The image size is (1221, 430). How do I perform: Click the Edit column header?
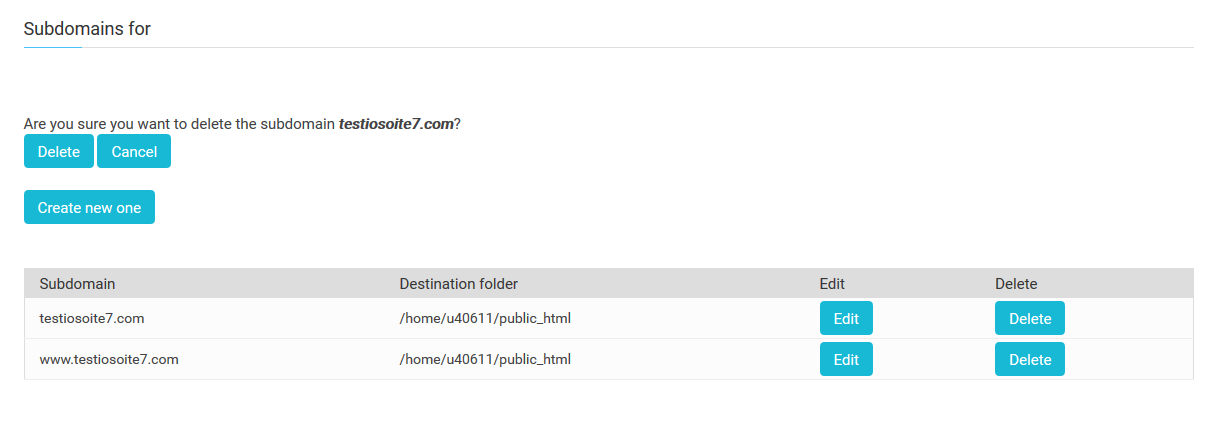click(832, 284)
